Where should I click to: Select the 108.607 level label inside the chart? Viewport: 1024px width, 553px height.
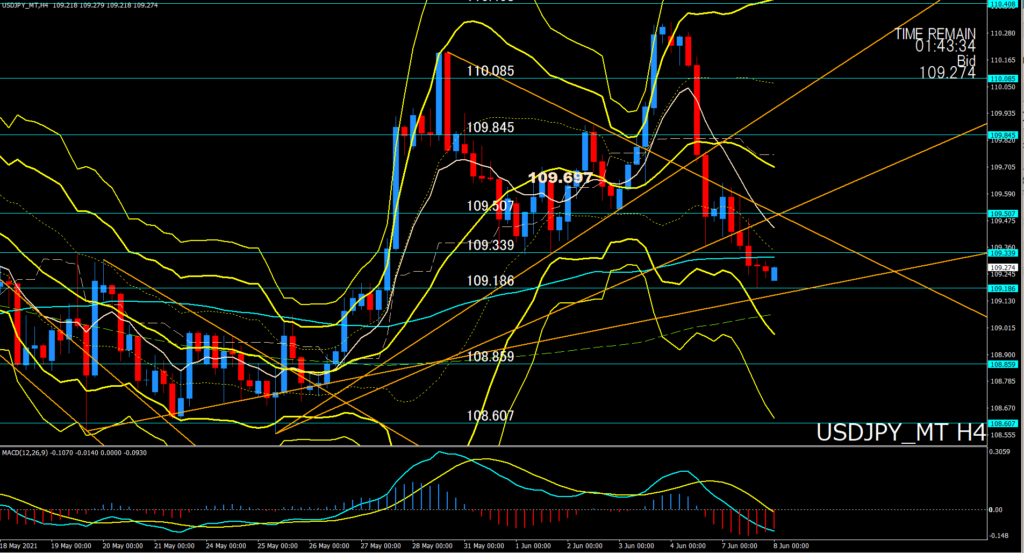[490, 416]
